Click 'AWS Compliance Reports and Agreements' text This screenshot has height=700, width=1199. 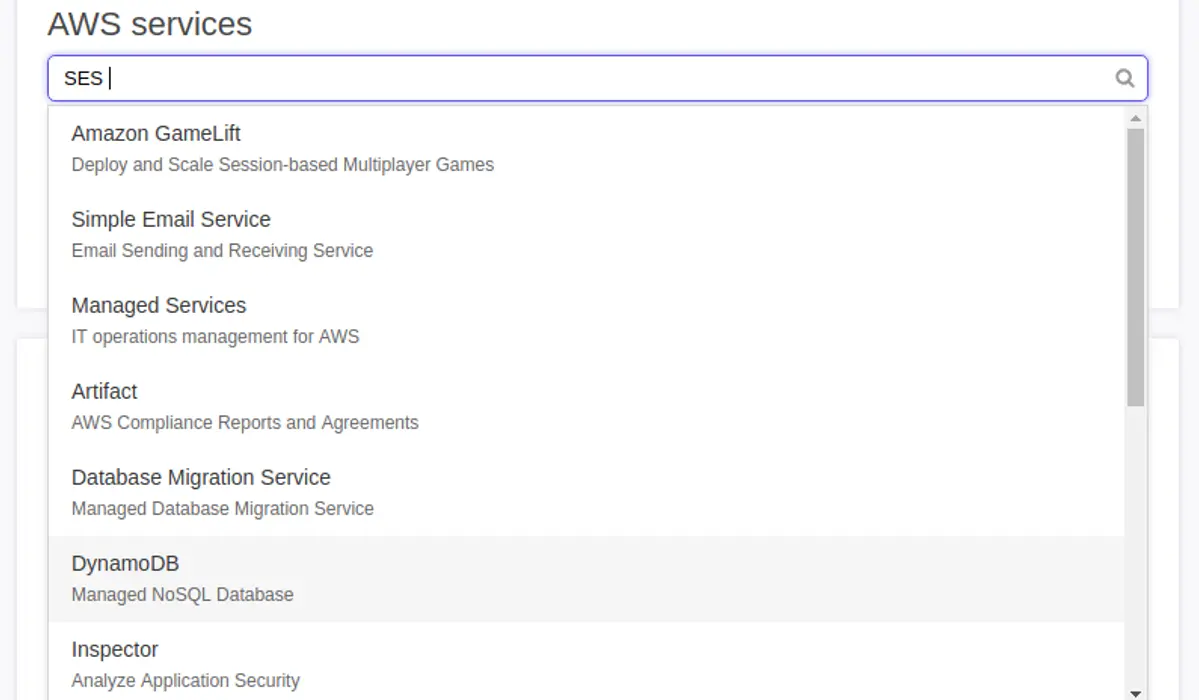point(245,423)
